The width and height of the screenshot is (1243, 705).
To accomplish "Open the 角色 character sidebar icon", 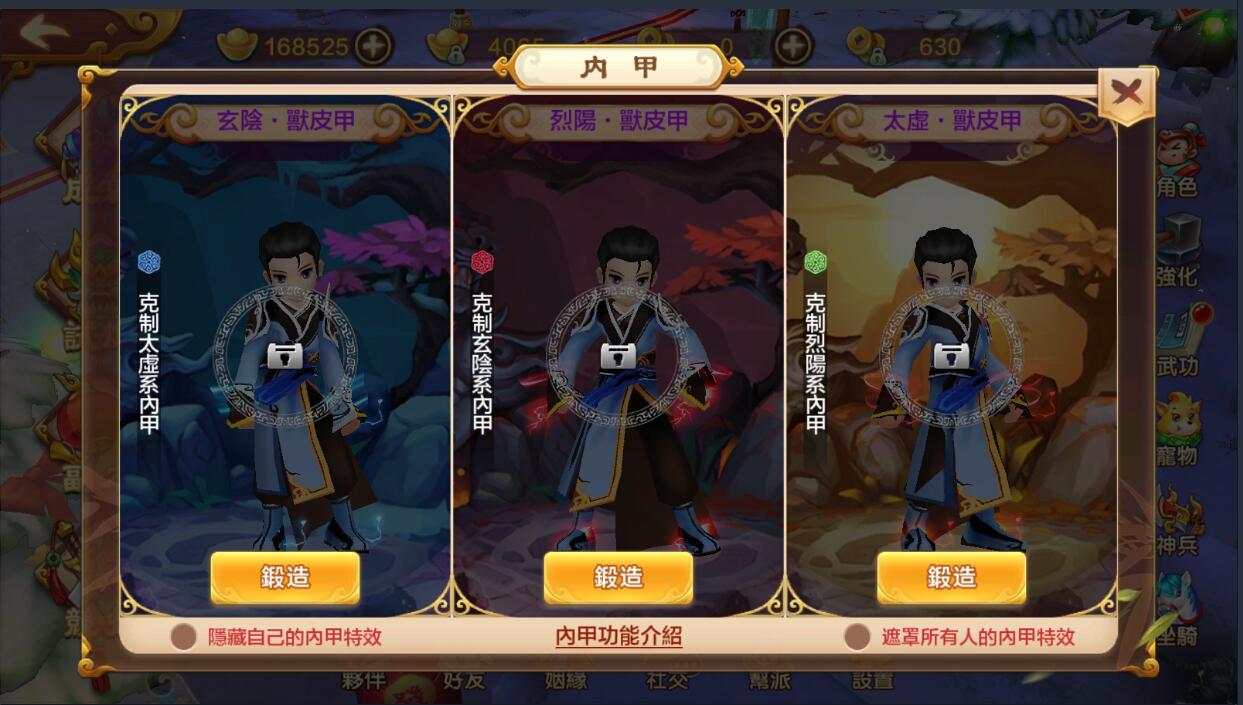I will (x=1178, y=162).
